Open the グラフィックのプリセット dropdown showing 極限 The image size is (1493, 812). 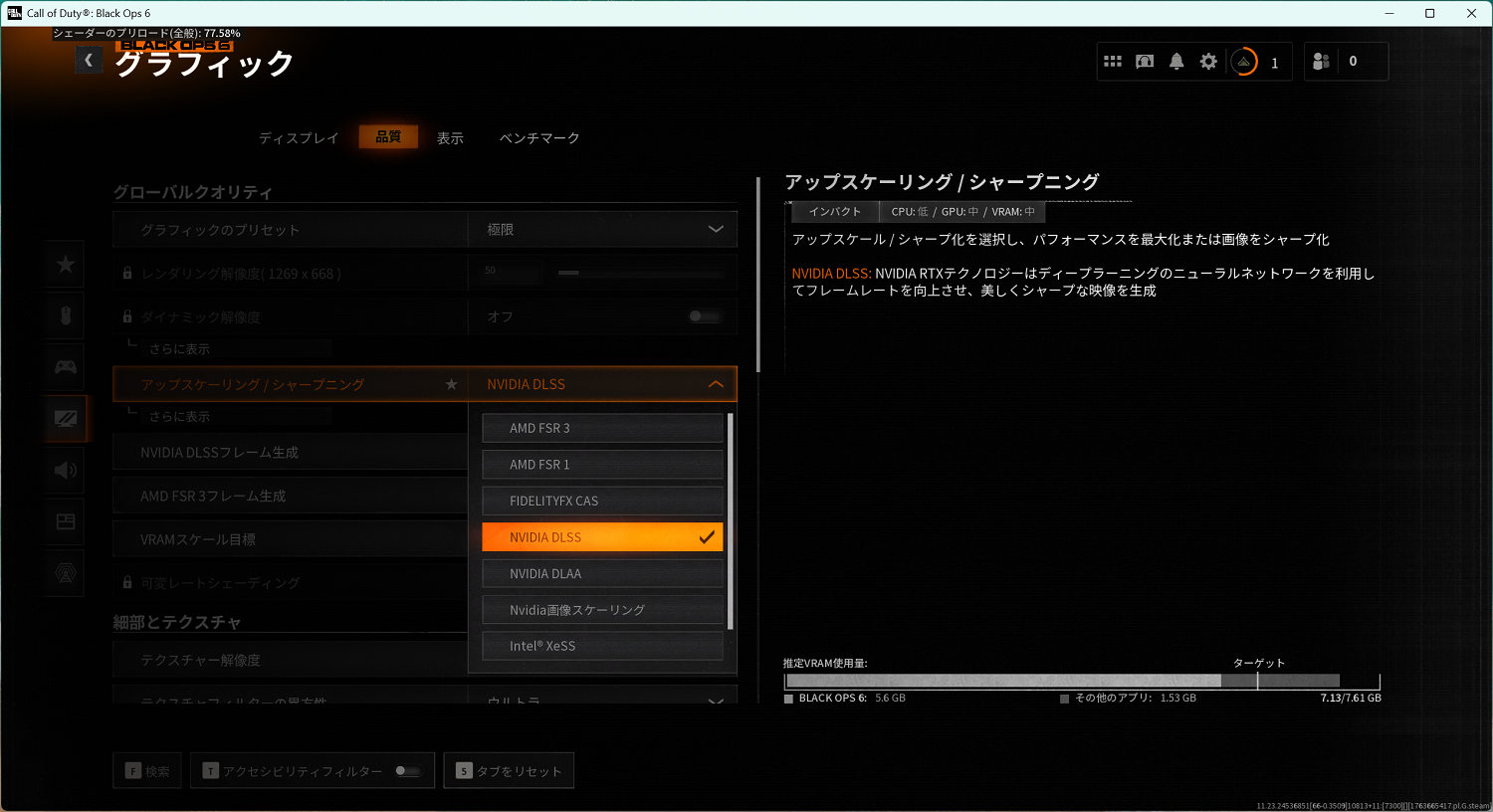pos(602,230)
